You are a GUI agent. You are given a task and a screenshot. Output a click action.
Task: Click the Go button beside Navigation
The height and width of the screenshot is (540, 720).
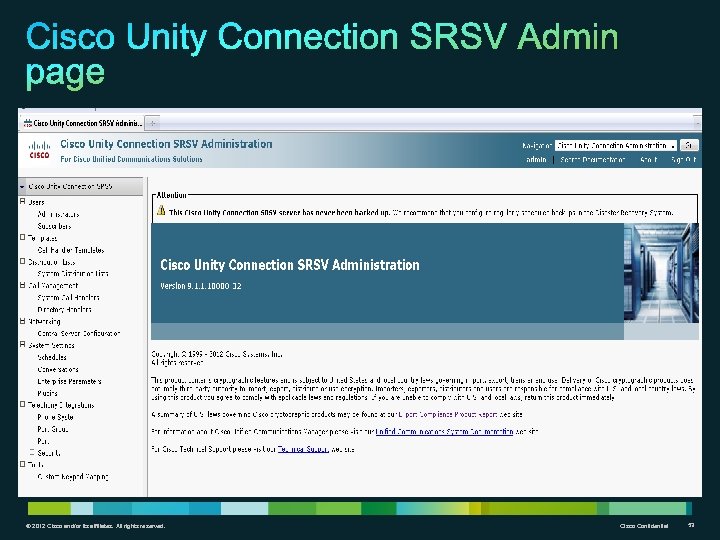[x=689, y=145]
